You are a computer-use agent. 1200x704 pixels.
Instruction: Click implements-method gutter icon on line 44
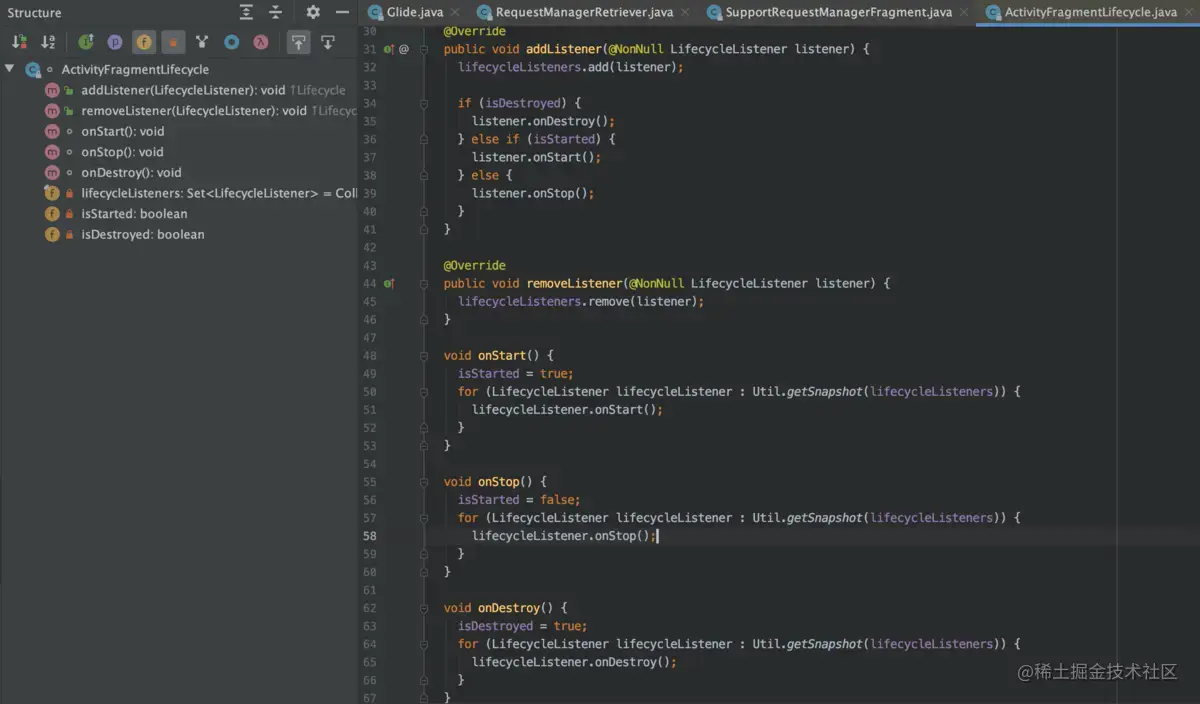click(389, 283)
